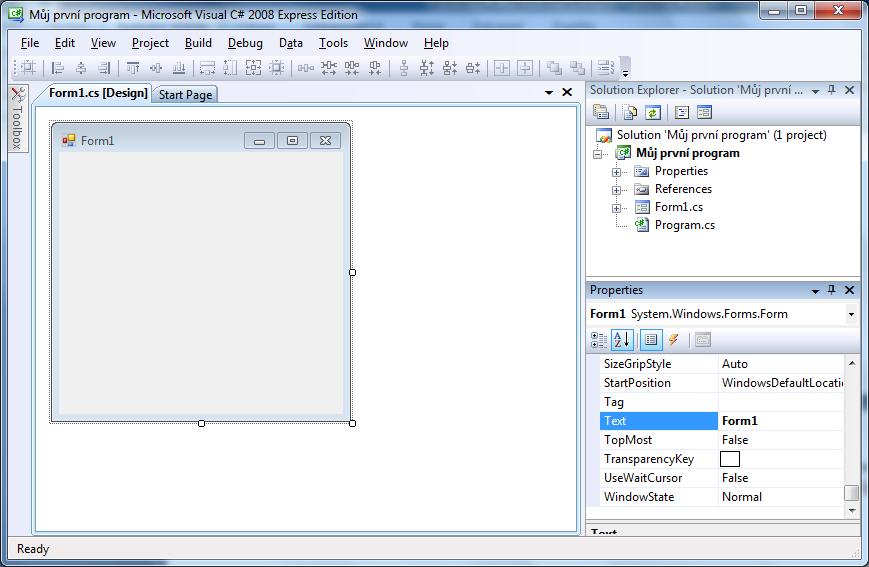
Task: Open the Build menu
Action: pyautogui.click(x=198, y=43)
